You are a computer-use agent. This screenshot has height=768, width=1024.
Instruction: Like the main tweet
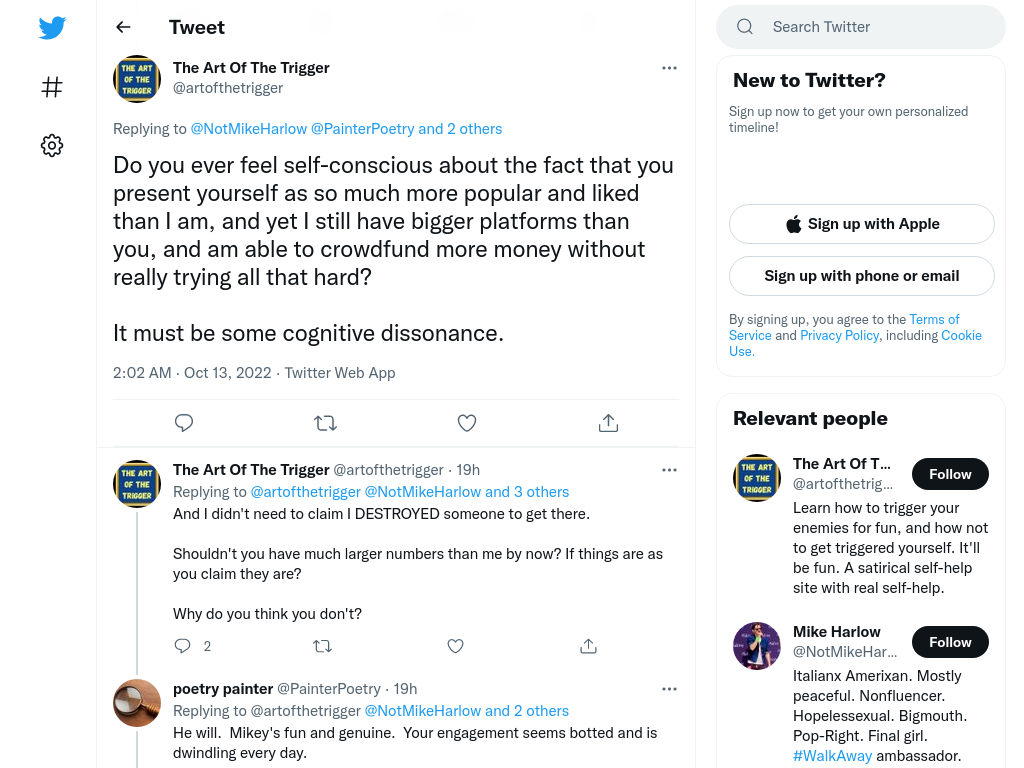(x=466, y=423)
